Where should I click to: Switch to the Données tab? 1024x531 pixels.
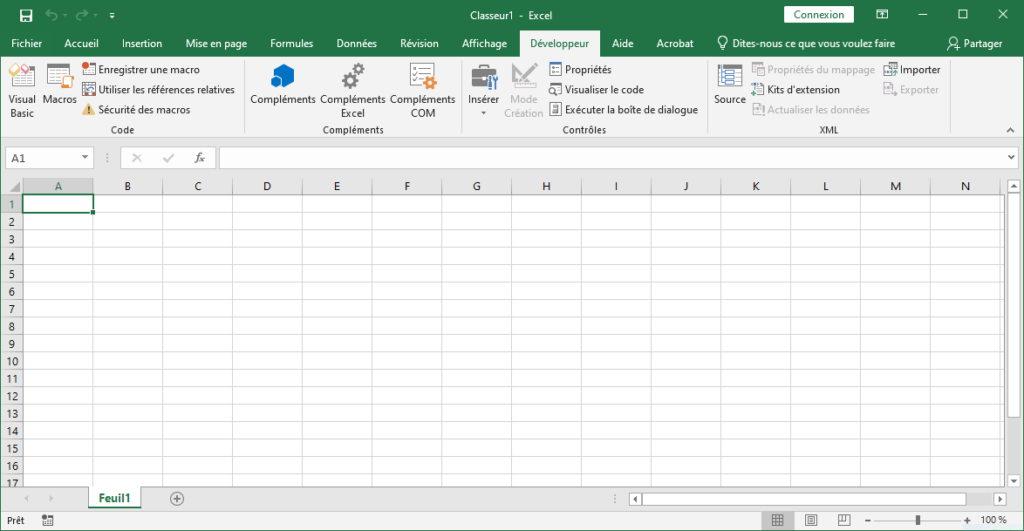click(x=357, y=43)
